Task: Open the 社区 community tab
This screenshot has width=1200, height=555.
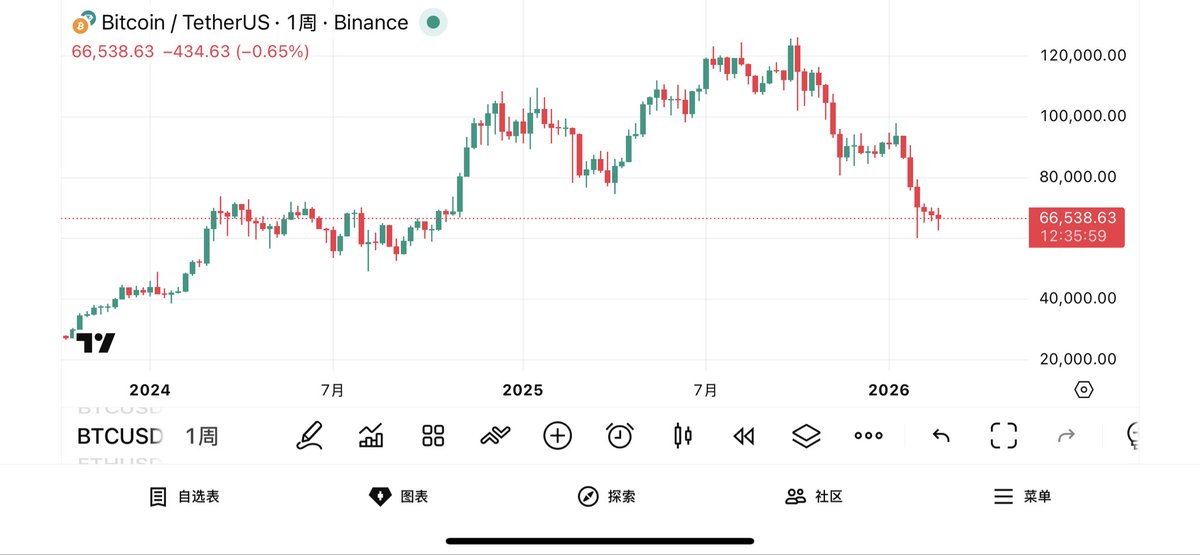Action: (x=814, y=496)
